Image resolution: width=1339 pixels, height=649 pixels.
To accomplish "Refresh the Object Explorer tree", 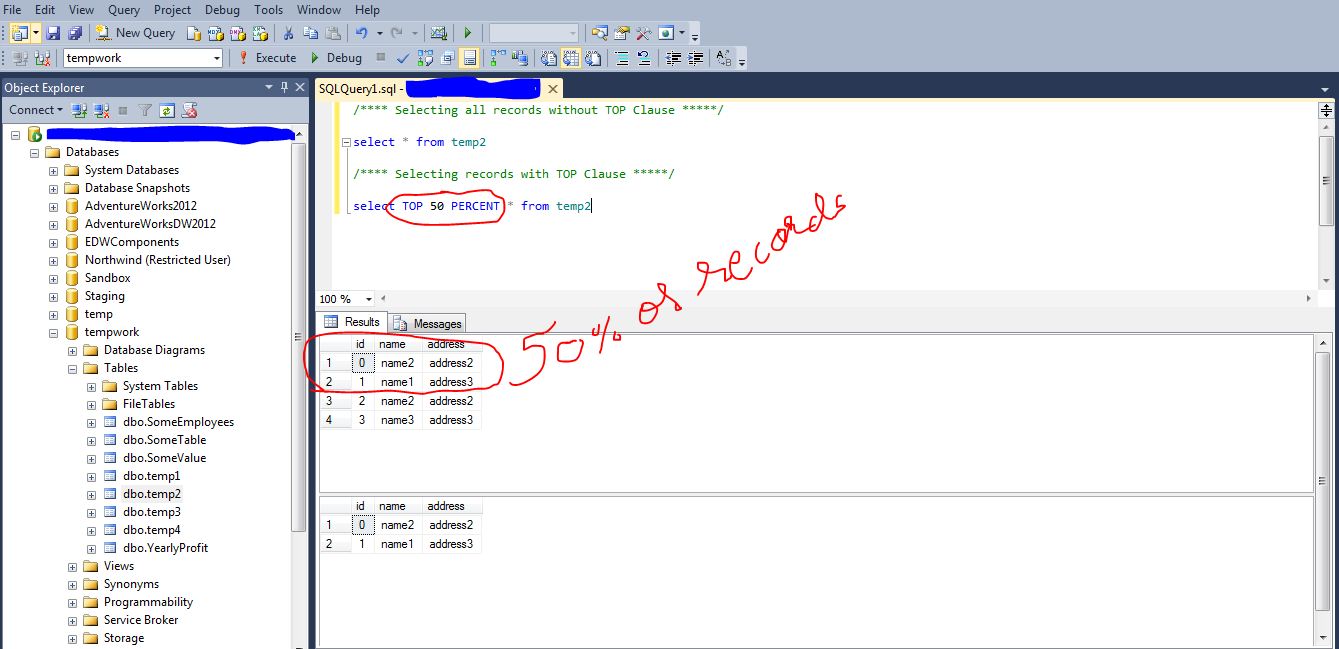I will (167, 110).
